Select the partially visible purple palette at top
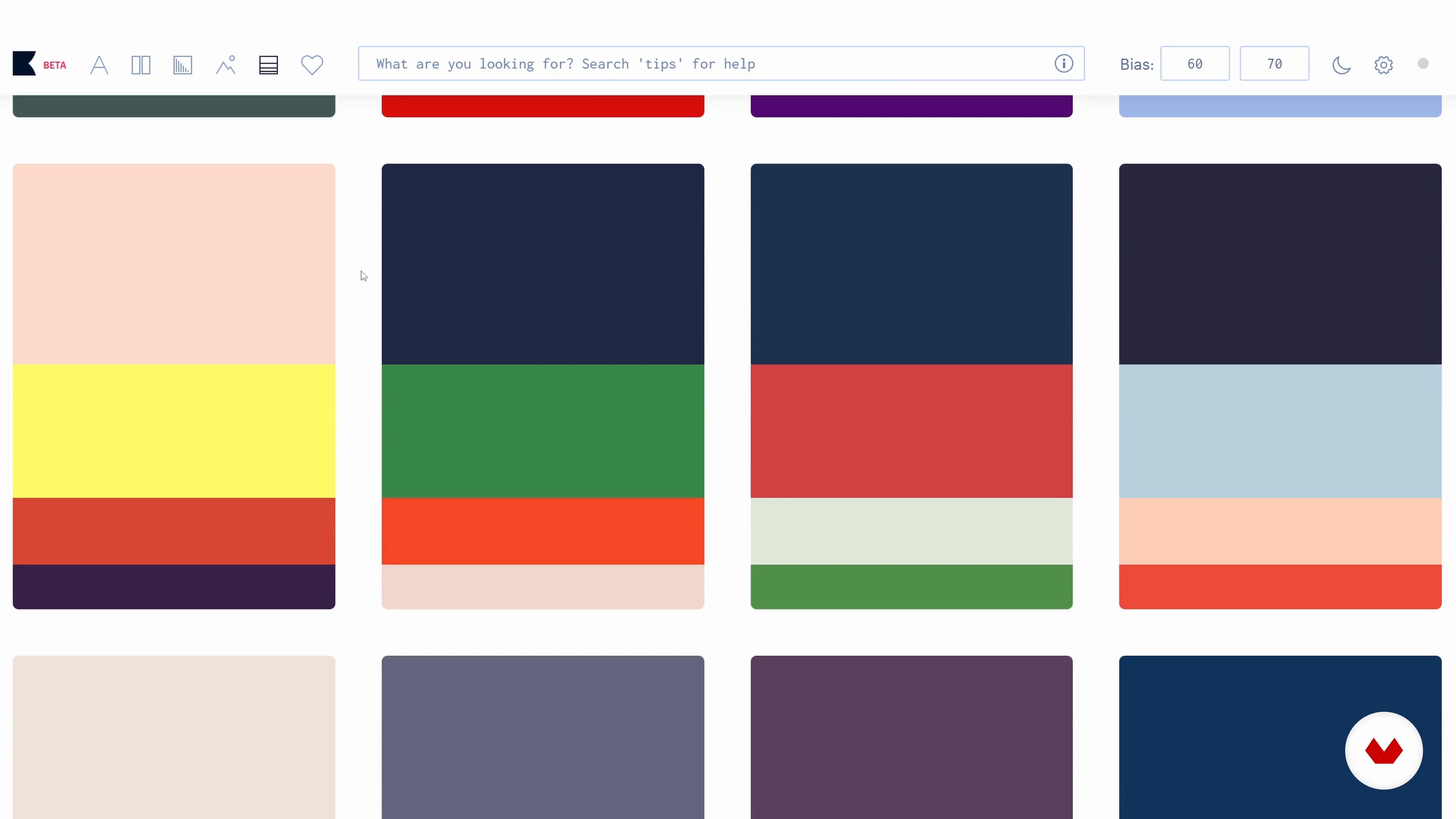1456x819 pixels. 912,106
